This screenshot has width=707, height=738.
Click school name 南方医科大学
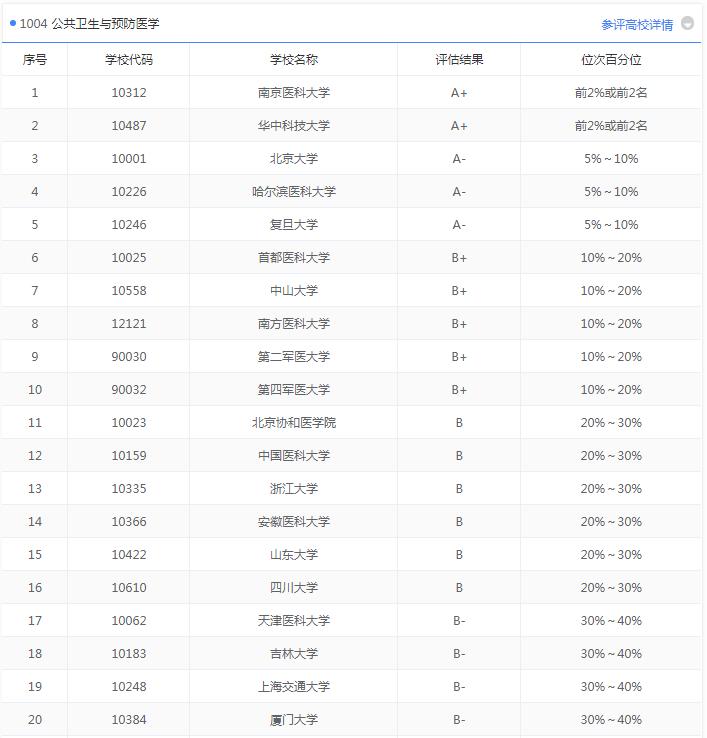(294, 323)
